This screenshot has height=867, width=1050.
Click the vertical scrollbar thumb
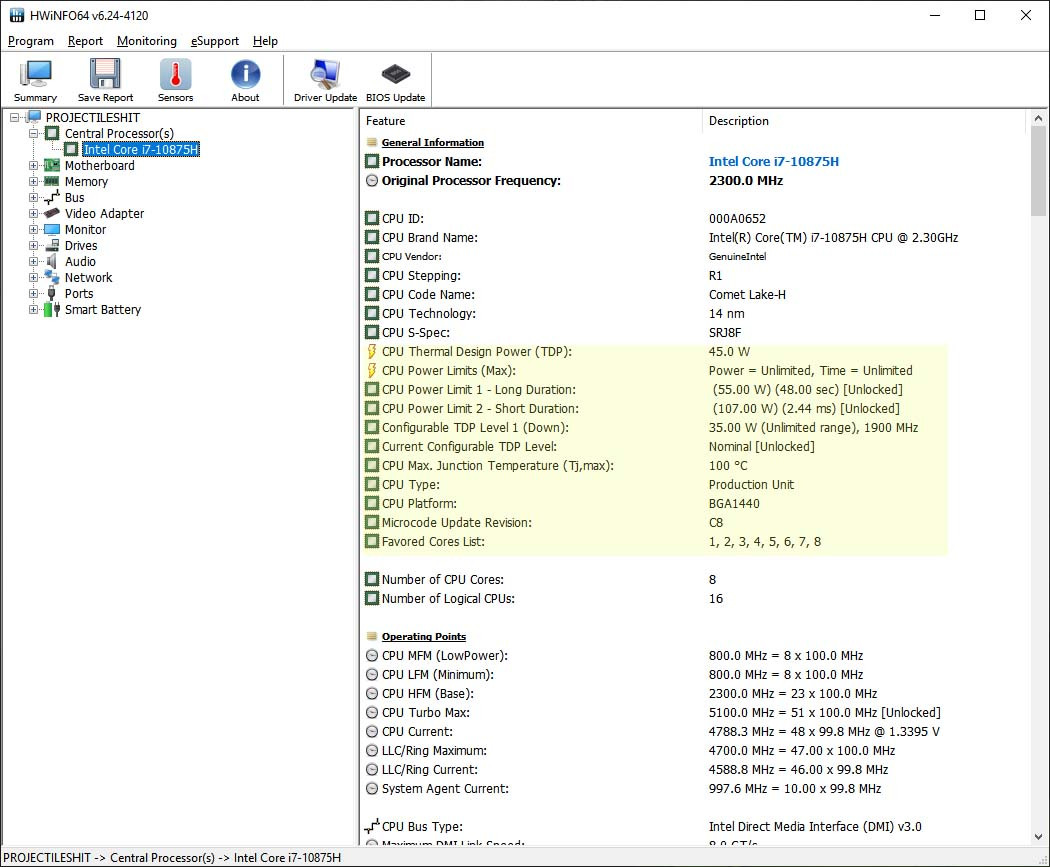tap(1038, 171)
